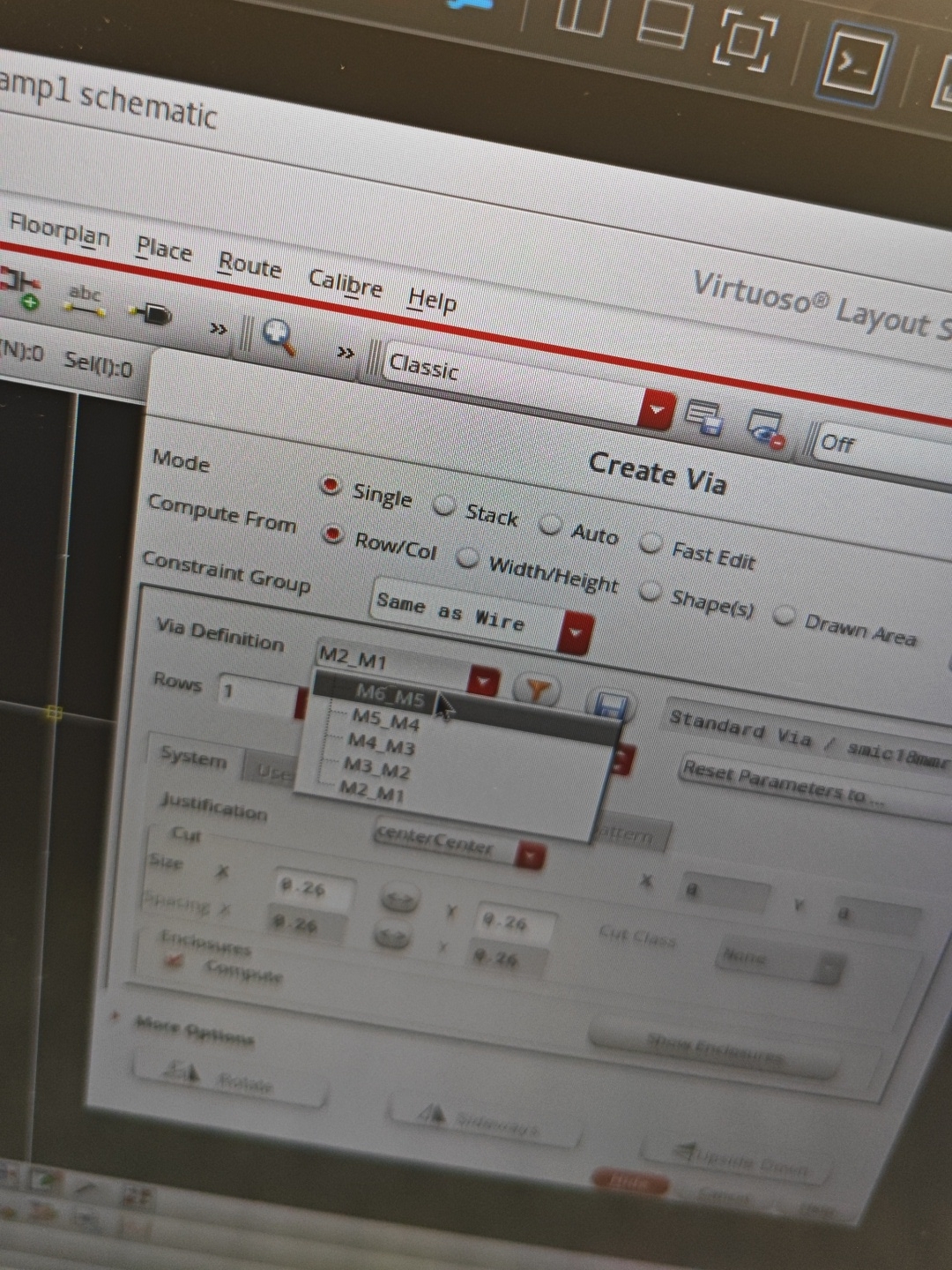Open the Help menu
952x1270 pixels.
point(432,300)
